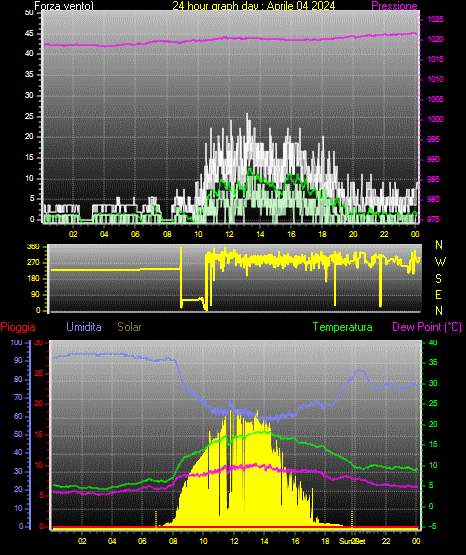Image resolution: width=466 pixels, height=555 pixels.
Task: Click the 'Forza vento)' title label
Action: click(x=64, y=6)
